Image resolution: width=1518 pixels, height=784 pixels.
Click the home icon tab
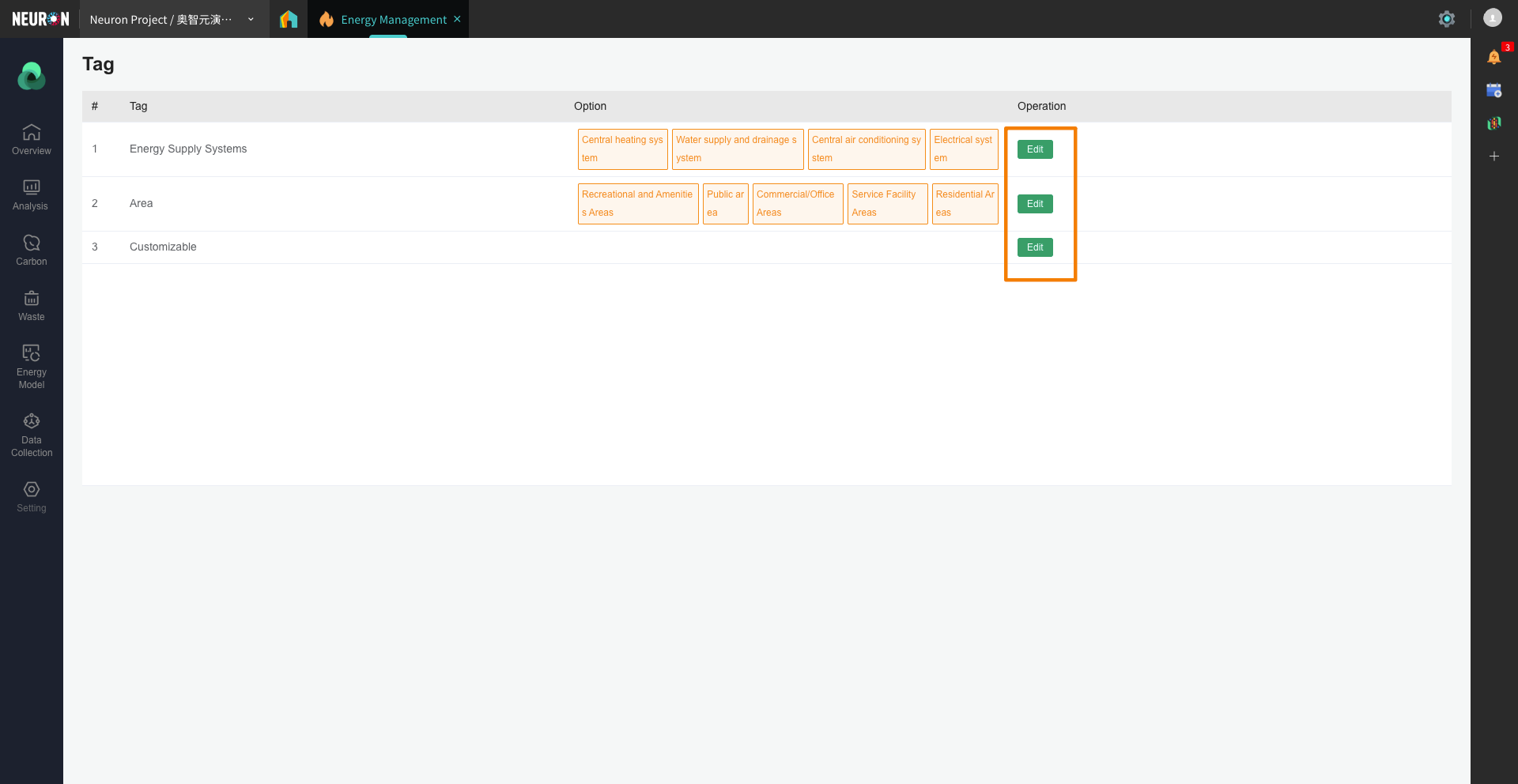point(289,19)
